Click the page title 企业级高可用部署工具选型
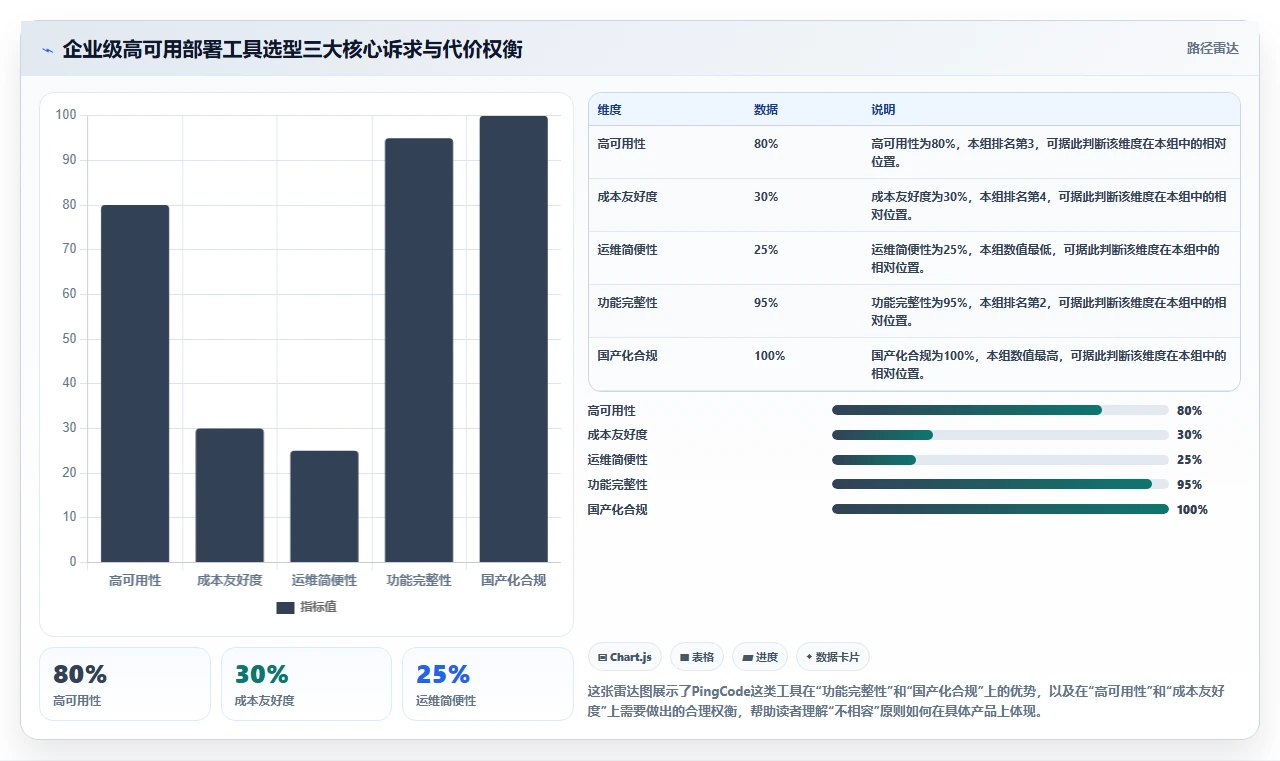Image resolution: width=1280 pixels, height=761 pixels. [292, 49]
